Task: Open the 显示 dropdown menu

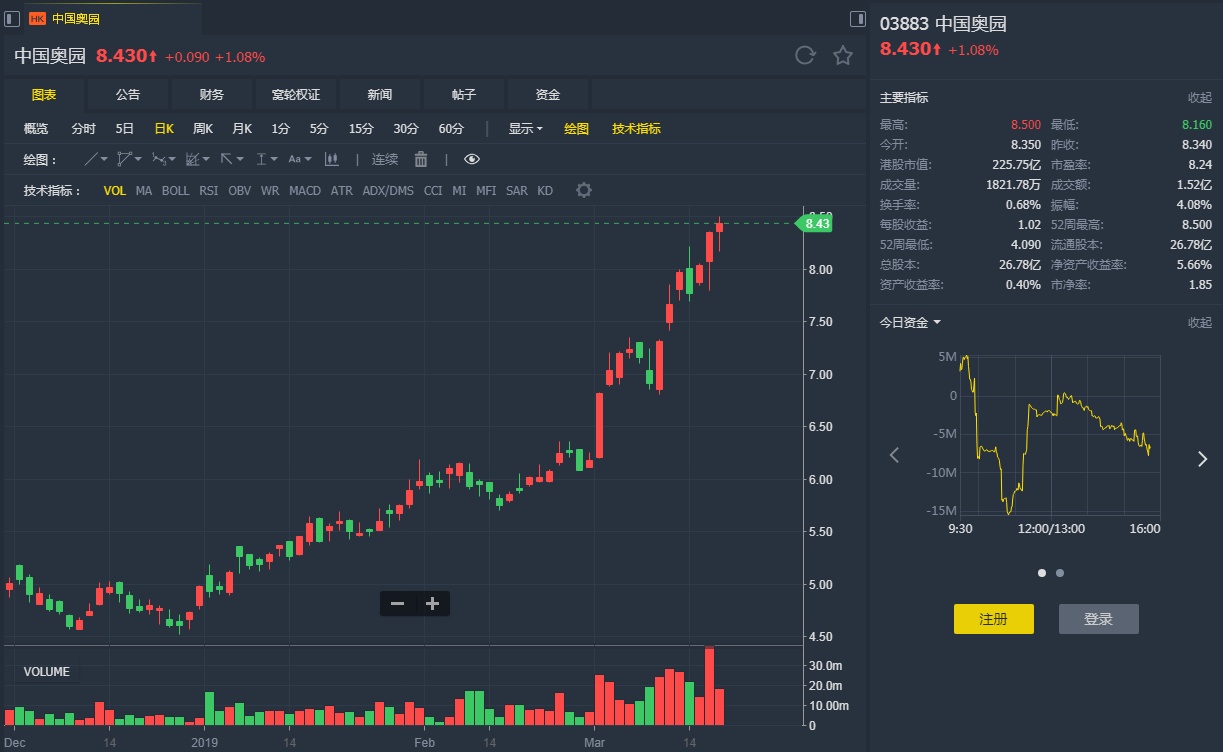Action: (x=525, y=128)
